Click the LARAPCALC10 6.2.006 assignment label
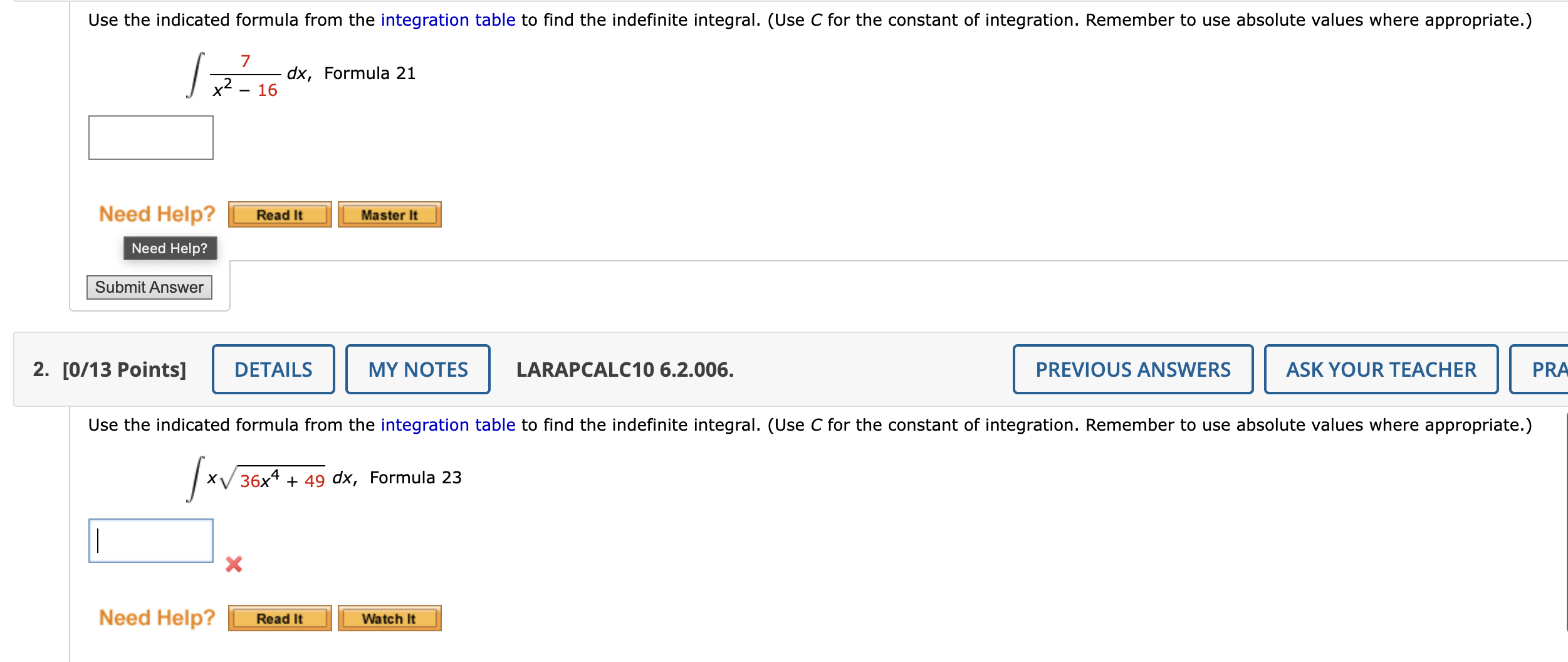The width and height of the screenshot is (1568, 662). click(x=624, y=369)
